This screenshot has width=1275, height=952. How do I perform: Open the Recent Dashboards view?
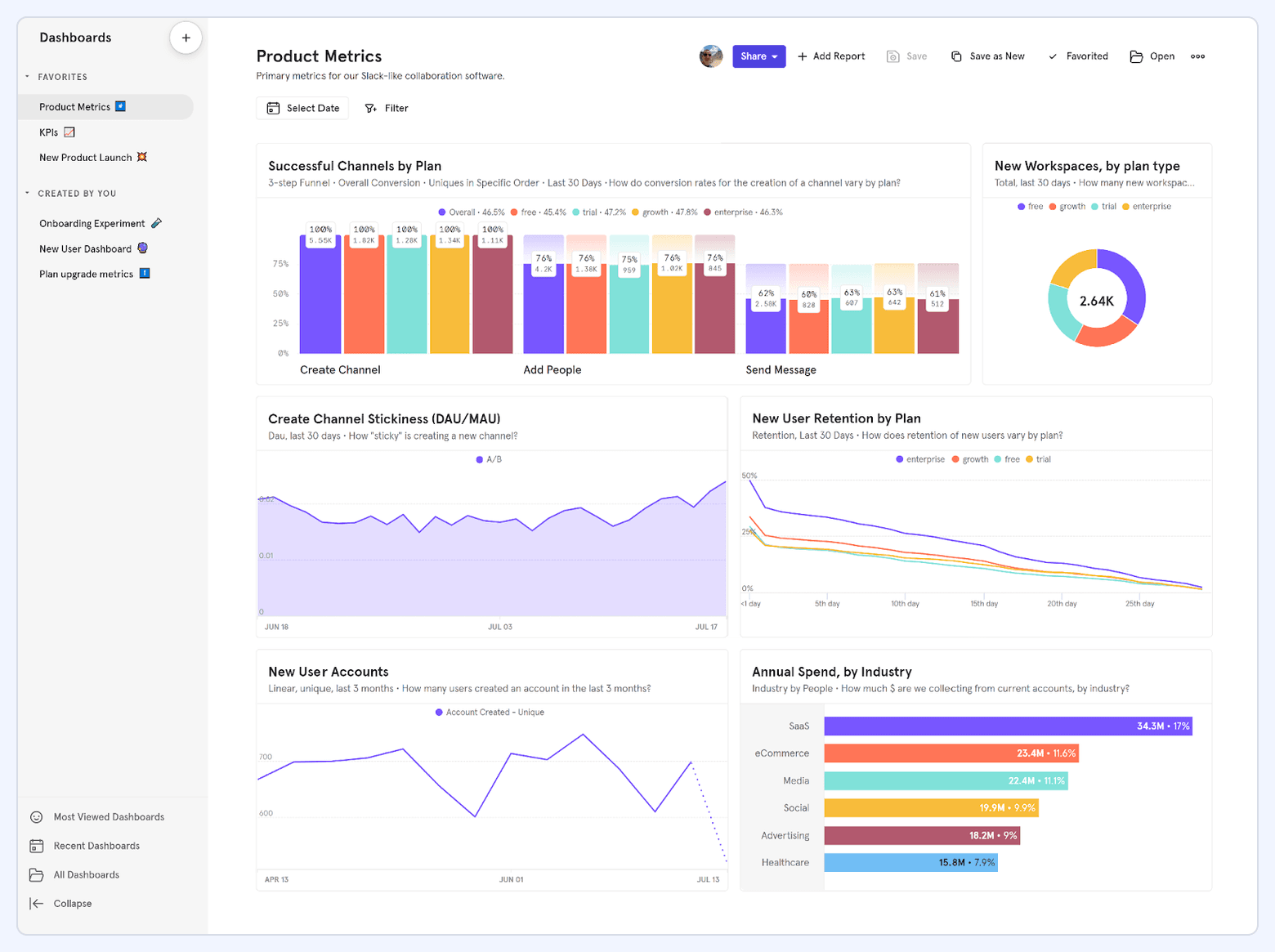pos(96,845)
